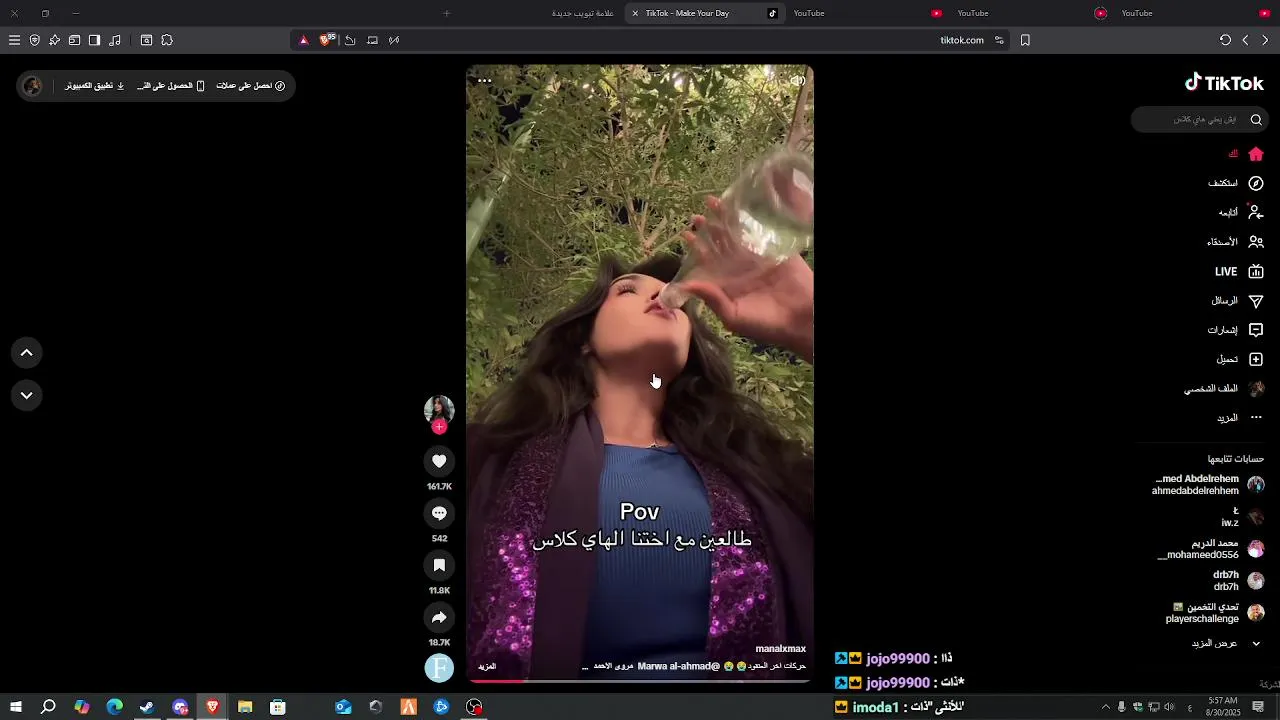This screenshot has width=1280, height=720.
Task: Open the browser hamburger menu
Action: pyautogui.click(x=14, y=40)
